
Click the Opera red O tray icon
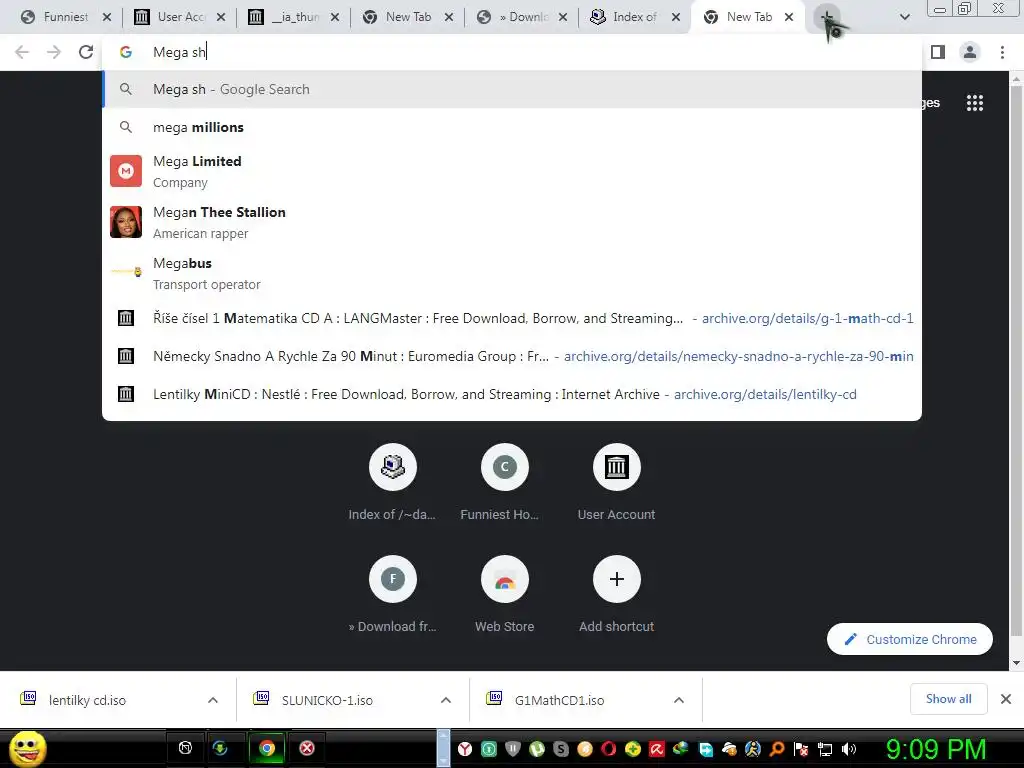point(609,749)
